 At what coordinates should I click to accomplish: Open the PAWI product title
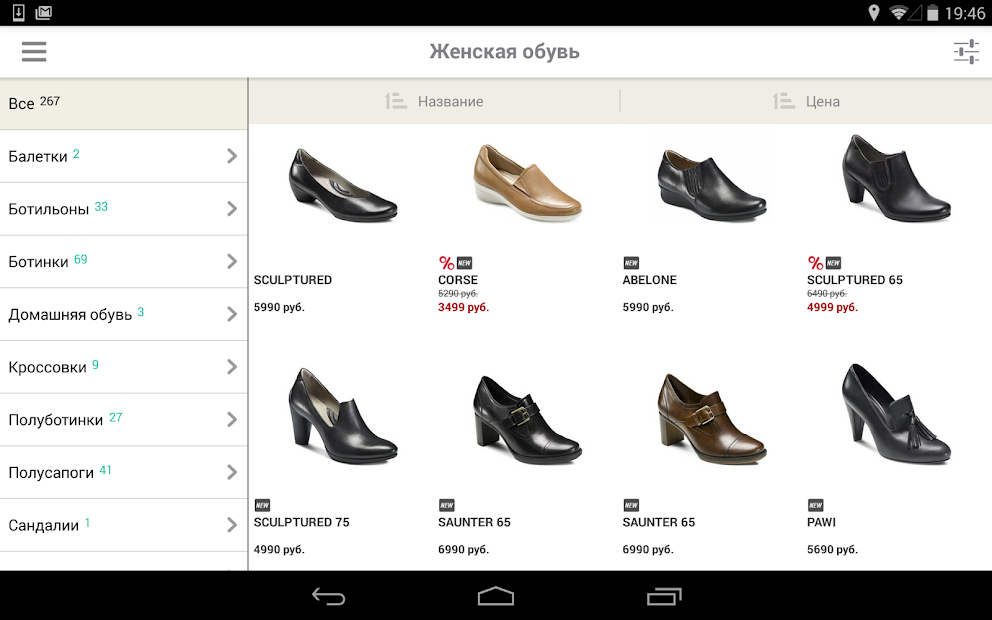click(x=821, y=522)
